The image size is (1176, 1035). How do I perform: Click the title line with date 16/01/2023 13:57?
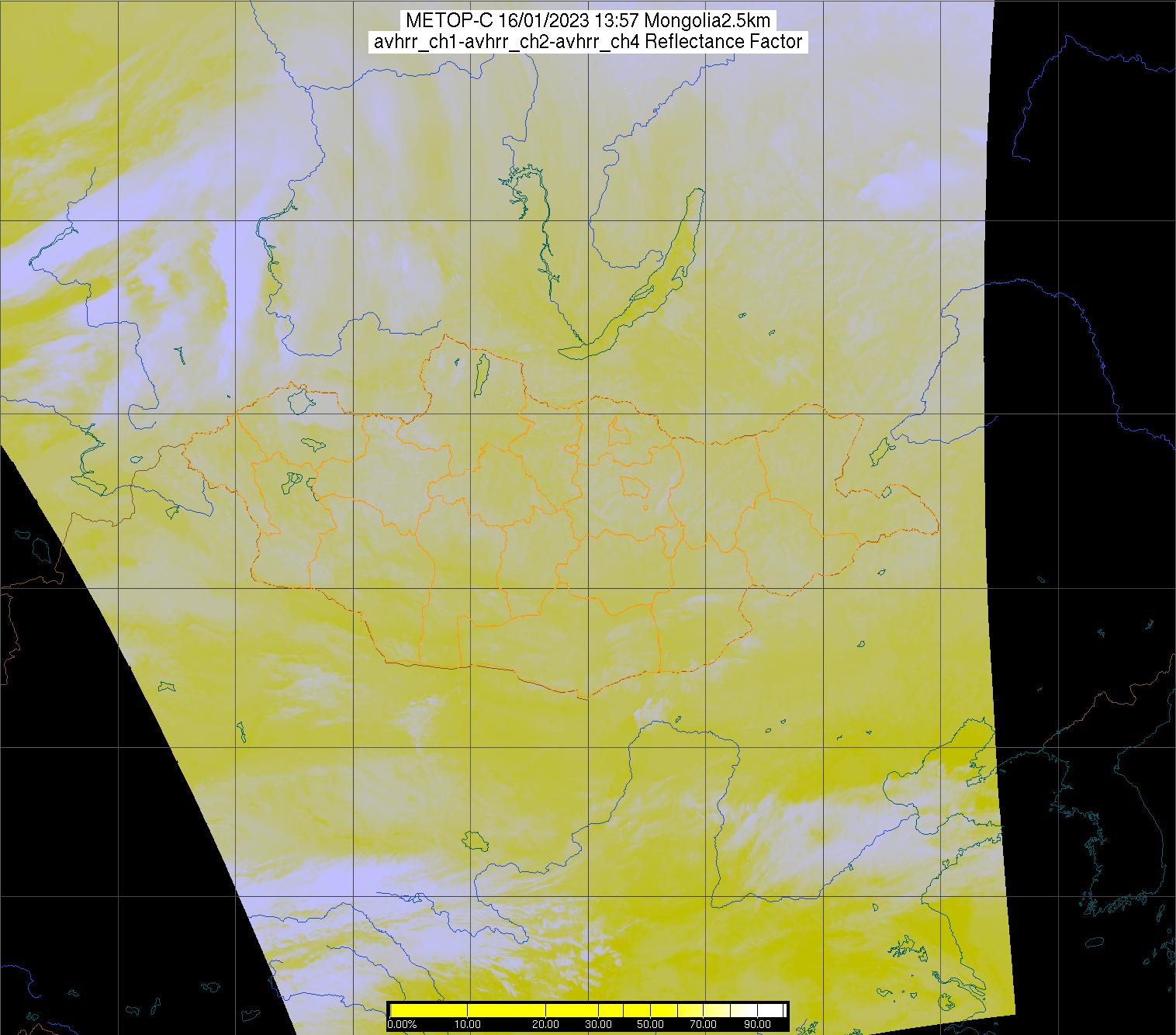click(588, 20)
